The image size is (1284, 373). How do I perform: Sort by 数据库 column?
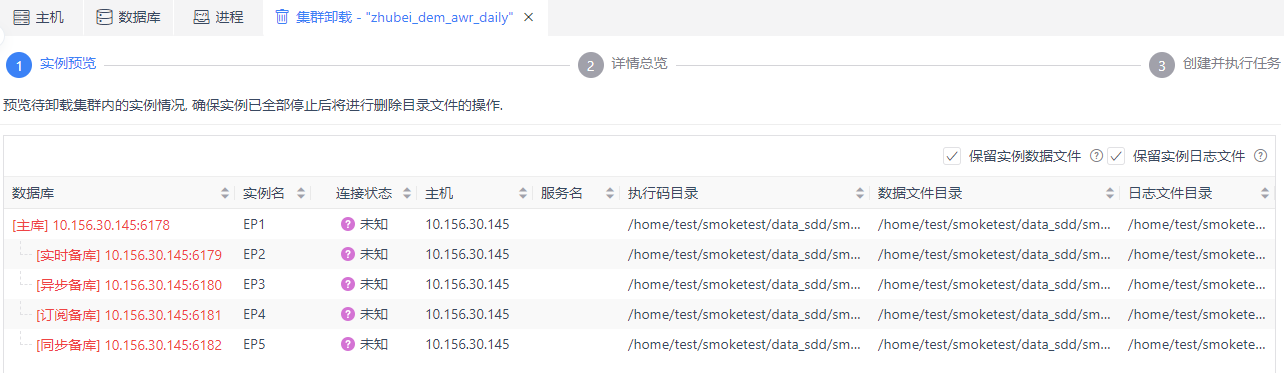tap(225, 193)
